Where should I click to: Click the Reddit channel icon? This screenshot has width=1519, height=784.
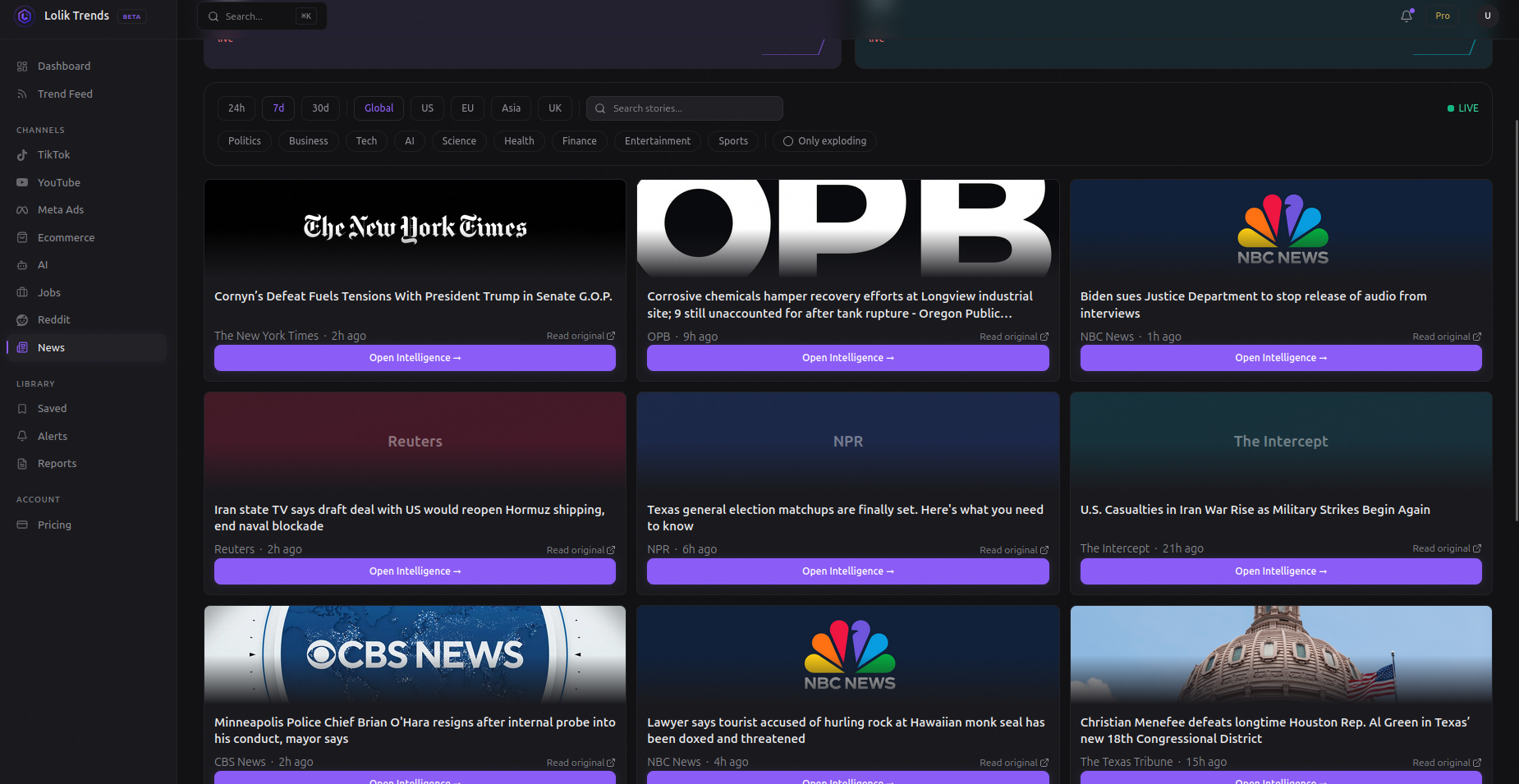22,320
